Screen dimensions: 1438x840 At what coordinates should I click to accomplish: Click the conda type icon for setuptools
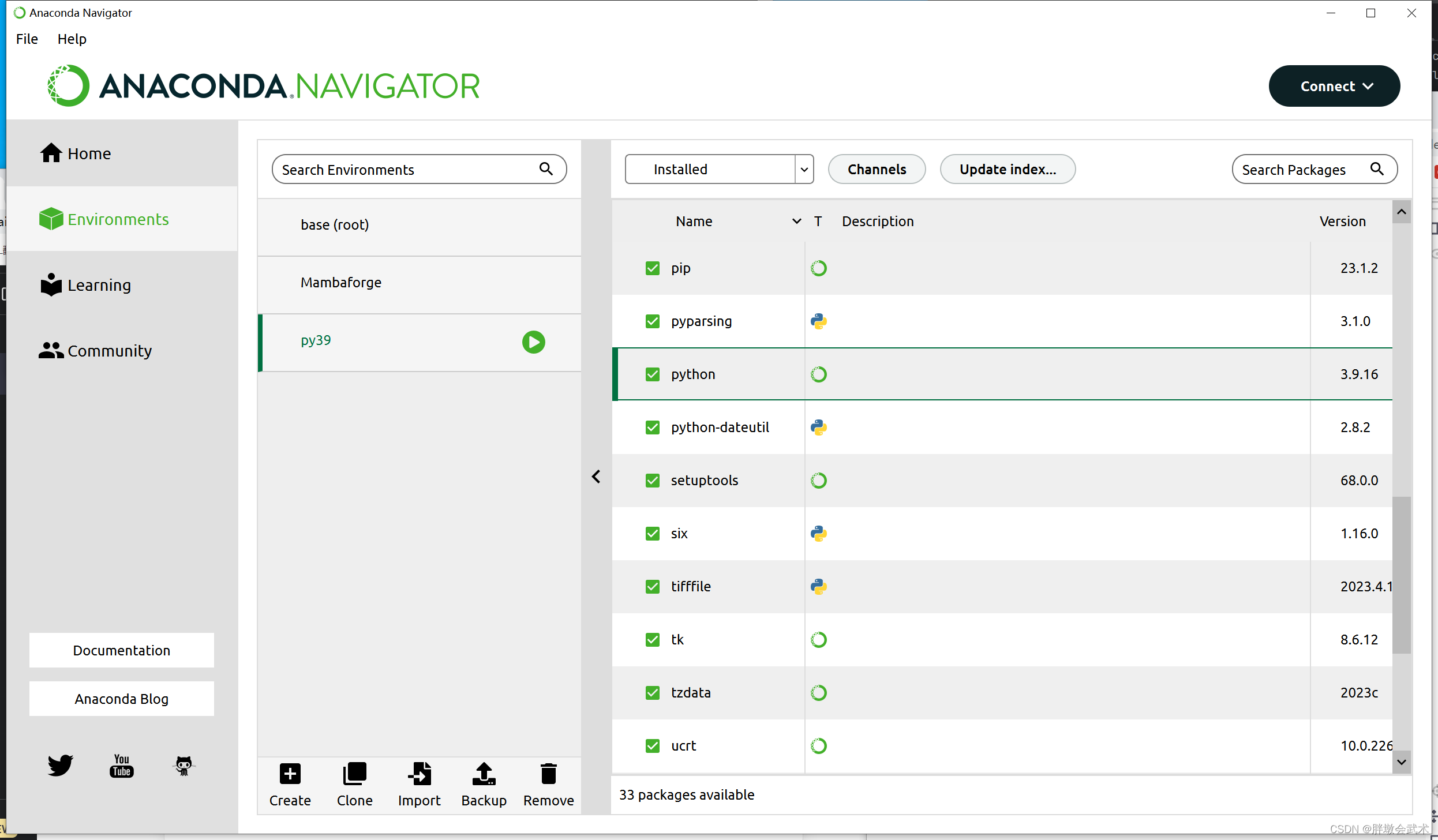(819, 481)
